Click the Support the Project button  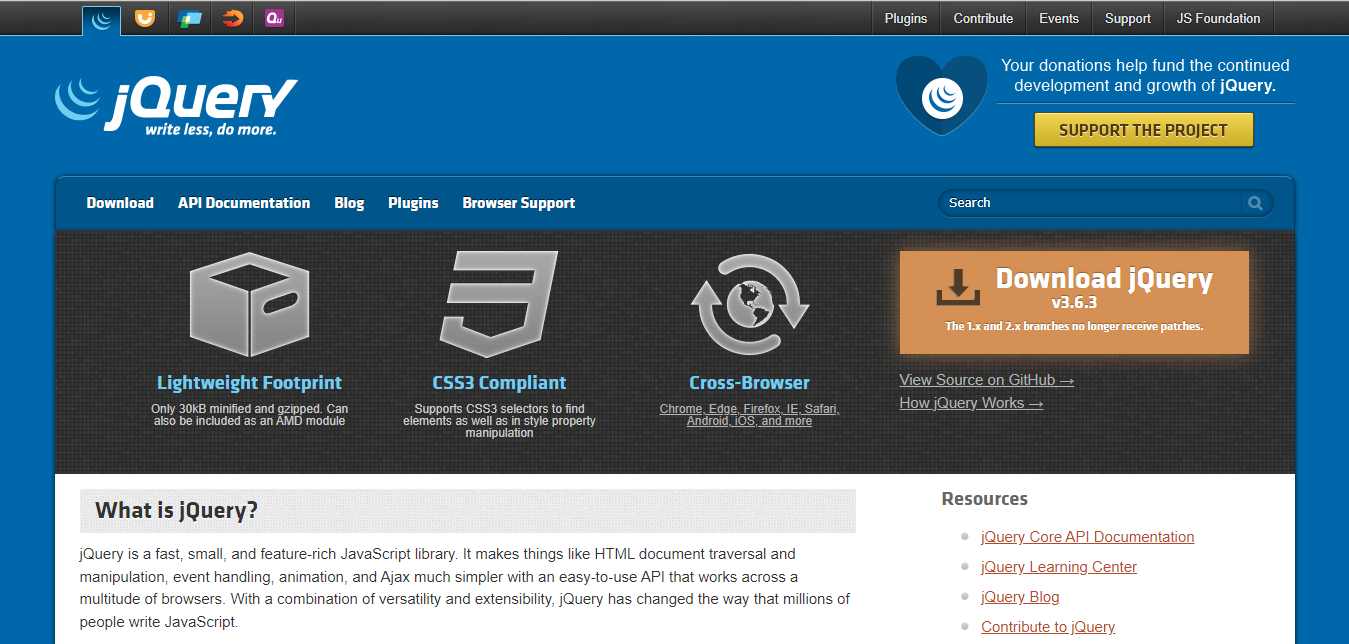pyautogui.click(x=1143, y=130)
